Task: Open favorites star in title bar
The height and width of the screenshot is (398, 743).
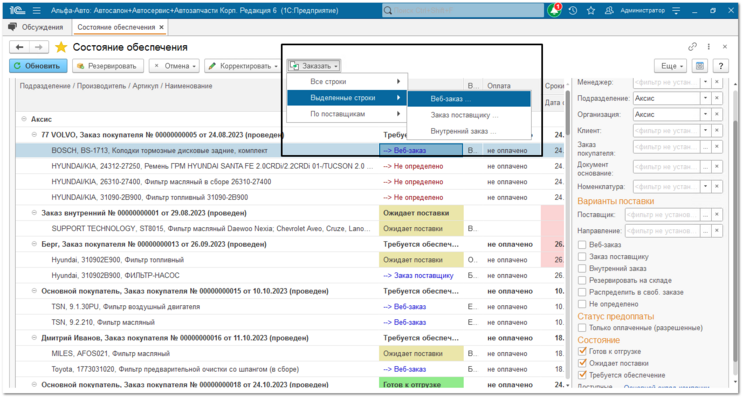Action: [591, 10]
